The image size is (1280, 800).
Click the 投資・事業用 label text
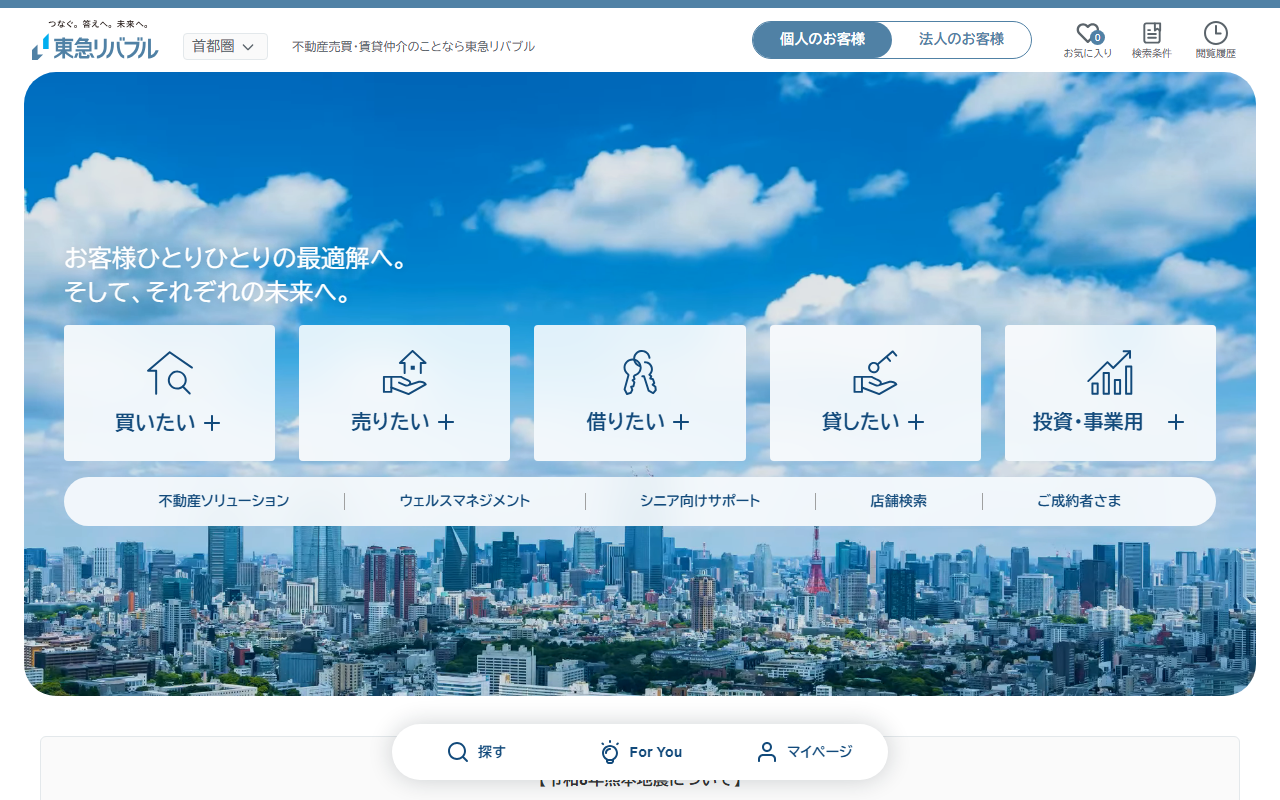point(1088,422)
